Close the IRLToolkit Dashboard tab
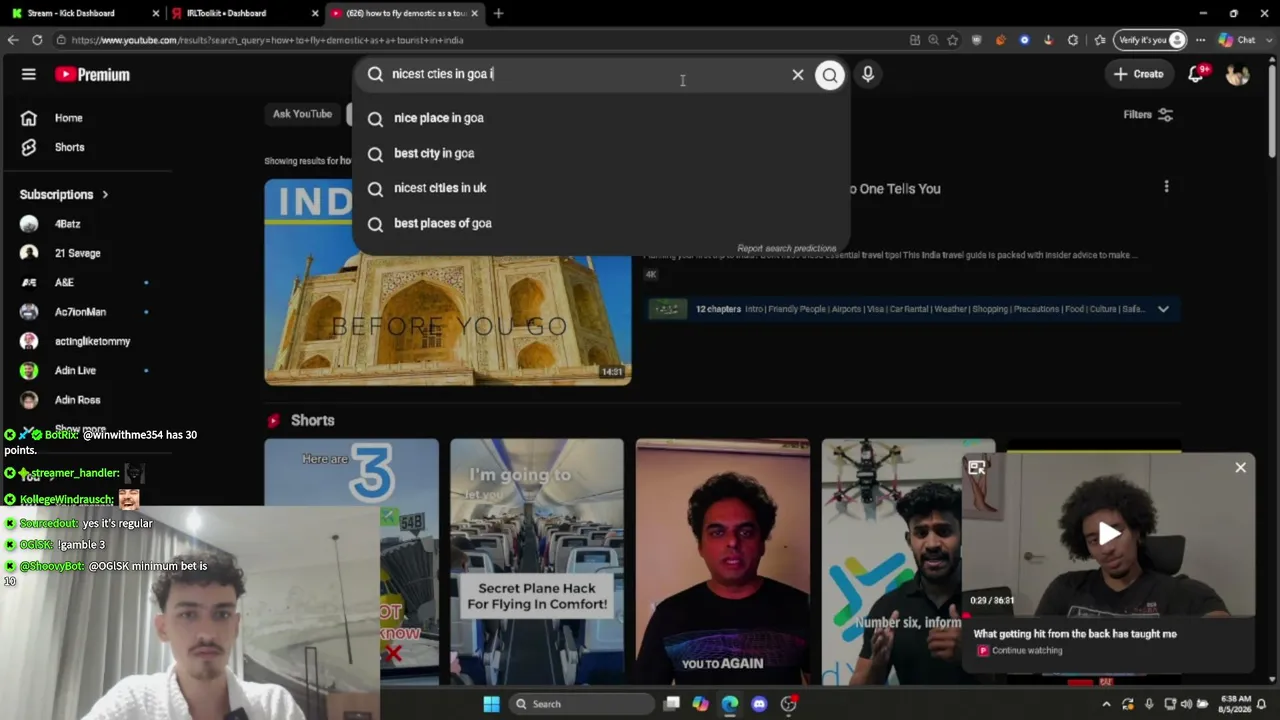This screenshot has width=1280, height=720. [315, 13]
